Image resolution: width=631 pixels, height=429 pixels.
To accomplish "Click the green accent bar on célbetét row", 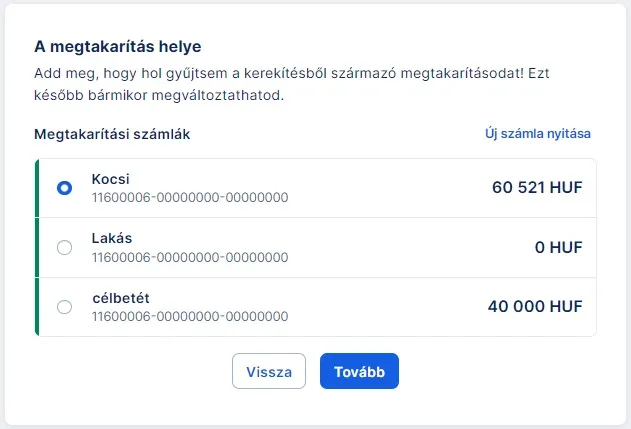I will pyautogui.click(x=36, y=307).
